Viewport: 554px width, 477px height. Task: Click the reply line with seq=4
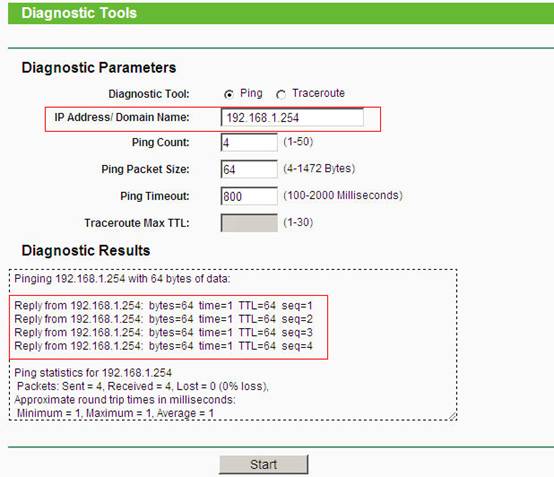coord(164,346)
